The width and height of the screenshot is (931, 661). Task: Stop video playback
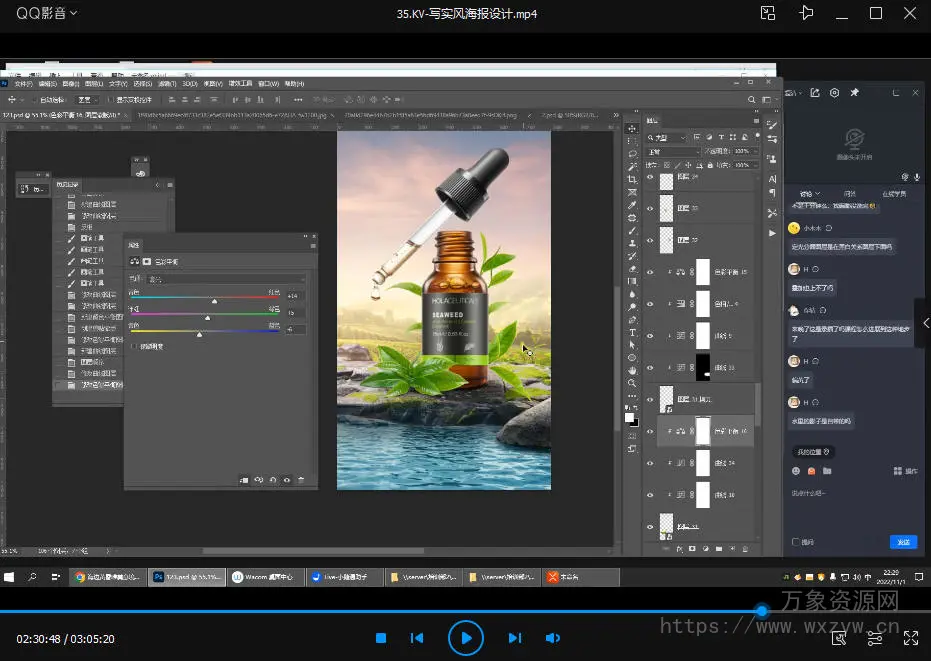coord(381,638)
